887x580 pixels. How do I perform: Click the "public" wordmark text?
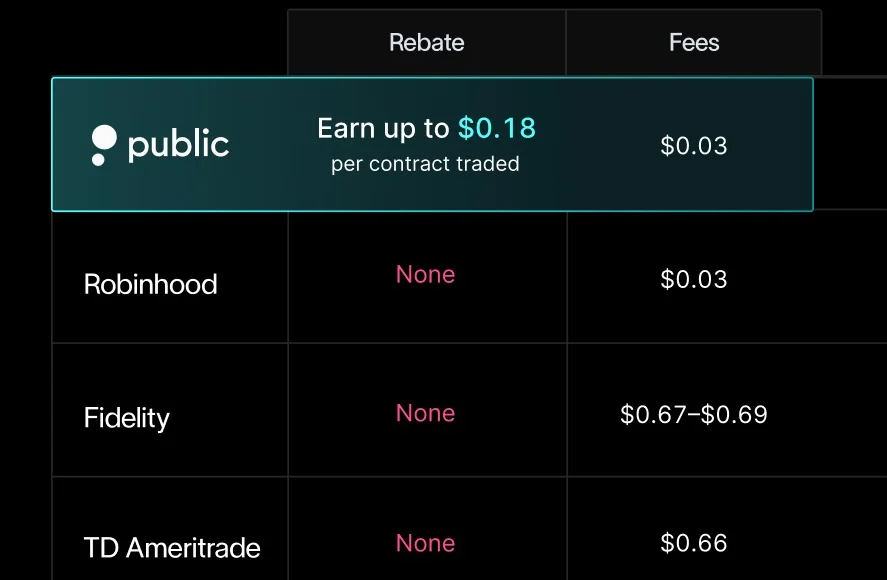click(179, 145)
